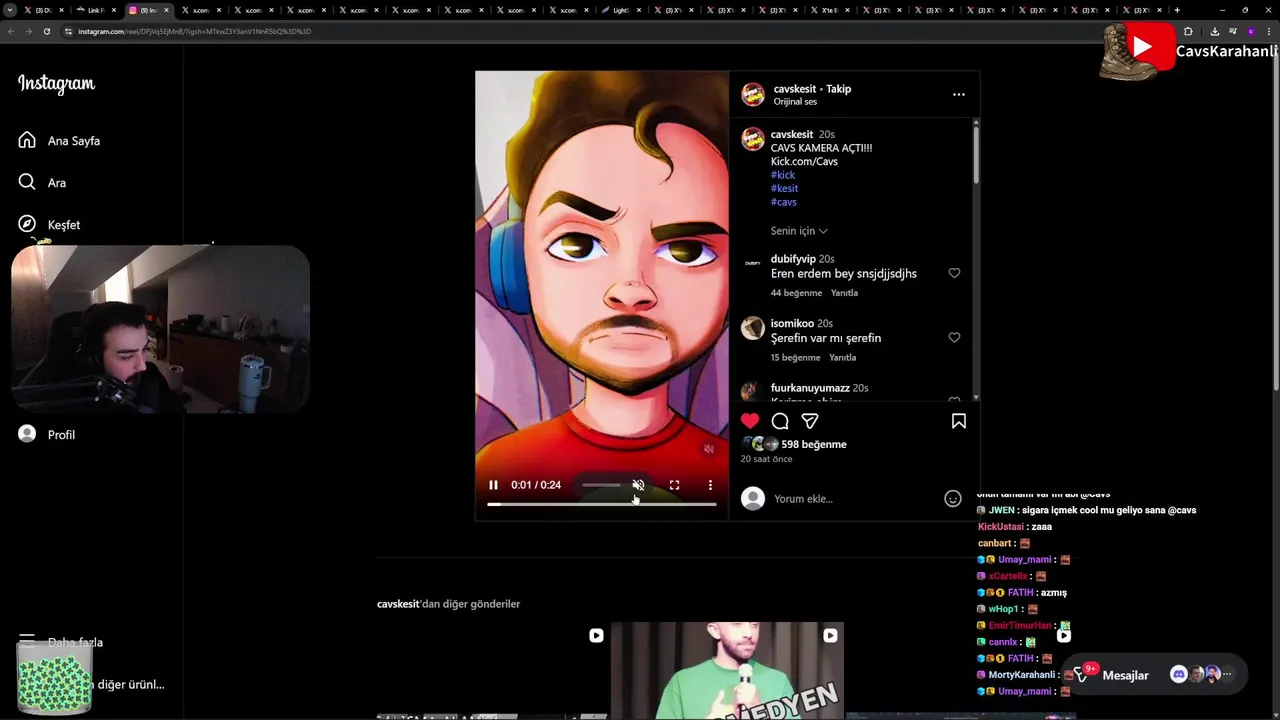Click the video progress bar
Screen dimensions: 1280x720
pyautogui.click(x=602, y=504)
